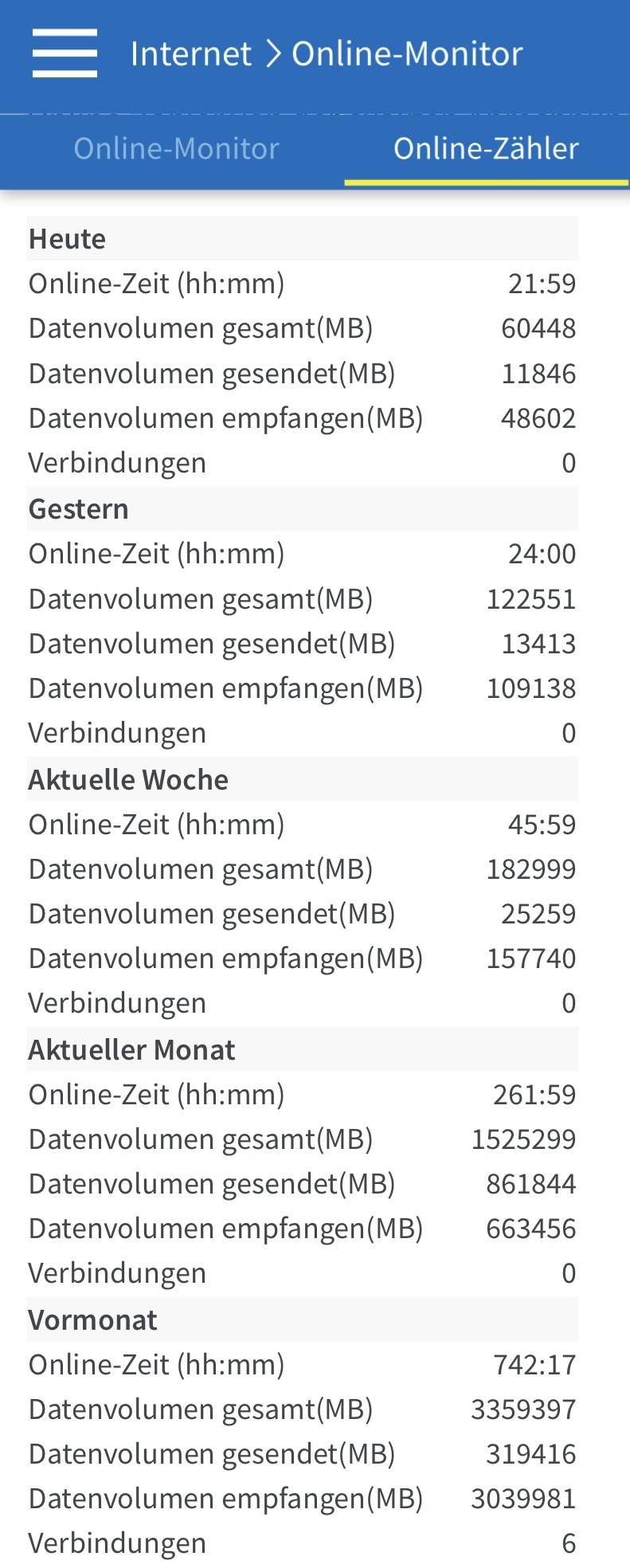Tap the Online-Monitor breadcrumb title
630x1568 pixels.
(x=407, y=54)
